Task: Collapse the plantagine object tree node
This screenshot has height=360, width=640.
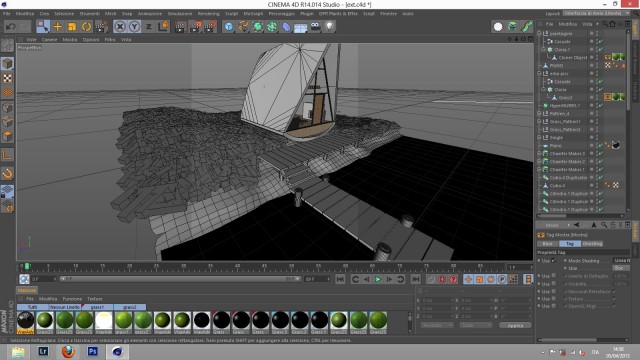Action: pos(539,33)
